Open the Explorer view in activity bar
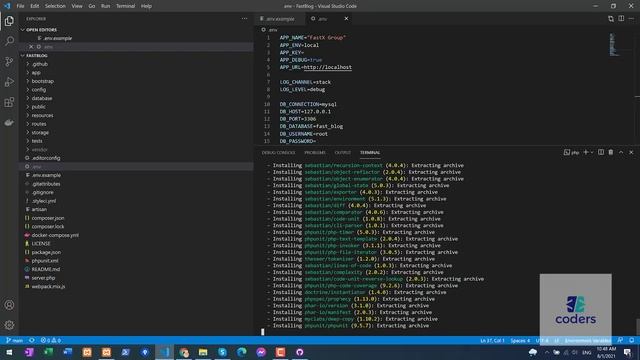The height and width of the screenshot is (360, 640). coord(9,21)
